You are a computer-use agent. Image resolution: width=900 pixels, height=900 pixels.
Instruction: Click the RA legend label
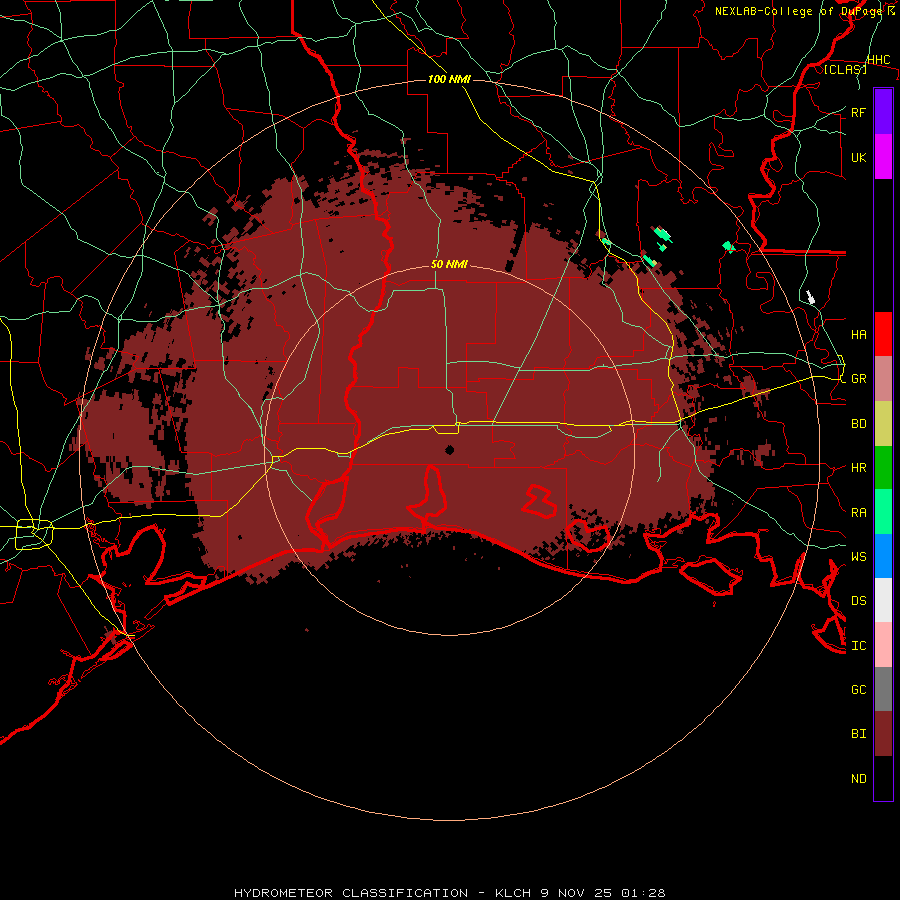[x=858, y=513]
